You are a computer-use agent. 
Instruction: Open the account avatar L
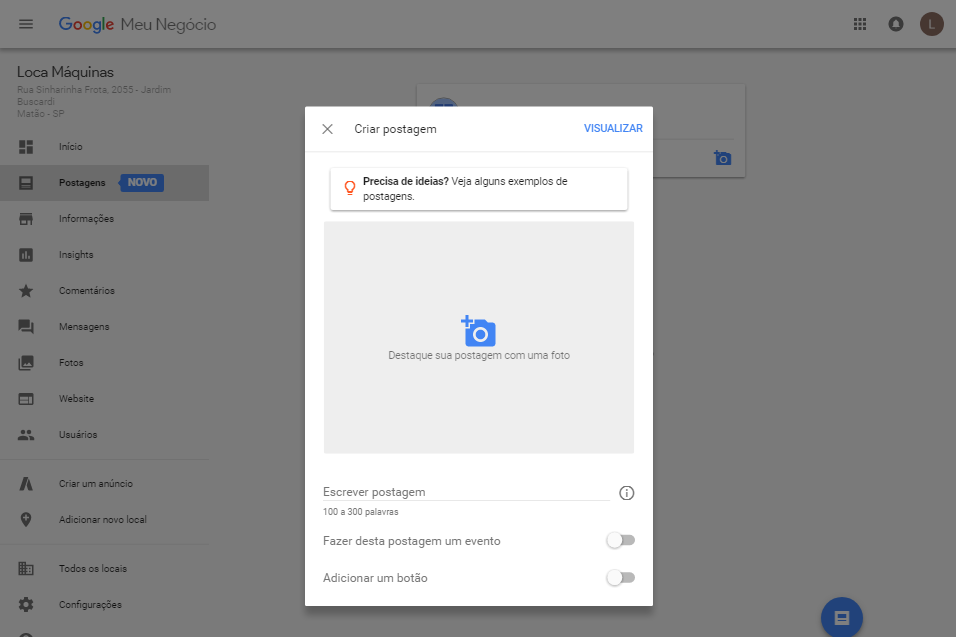931,24
